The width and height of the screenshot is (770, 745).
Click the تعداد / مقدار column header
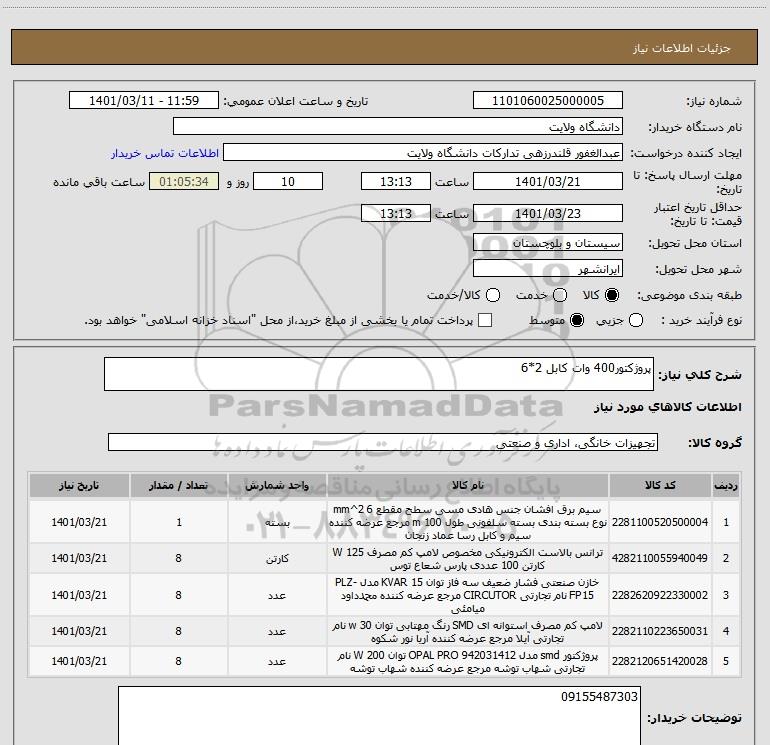pyautogui.click(x=179, y=486)
